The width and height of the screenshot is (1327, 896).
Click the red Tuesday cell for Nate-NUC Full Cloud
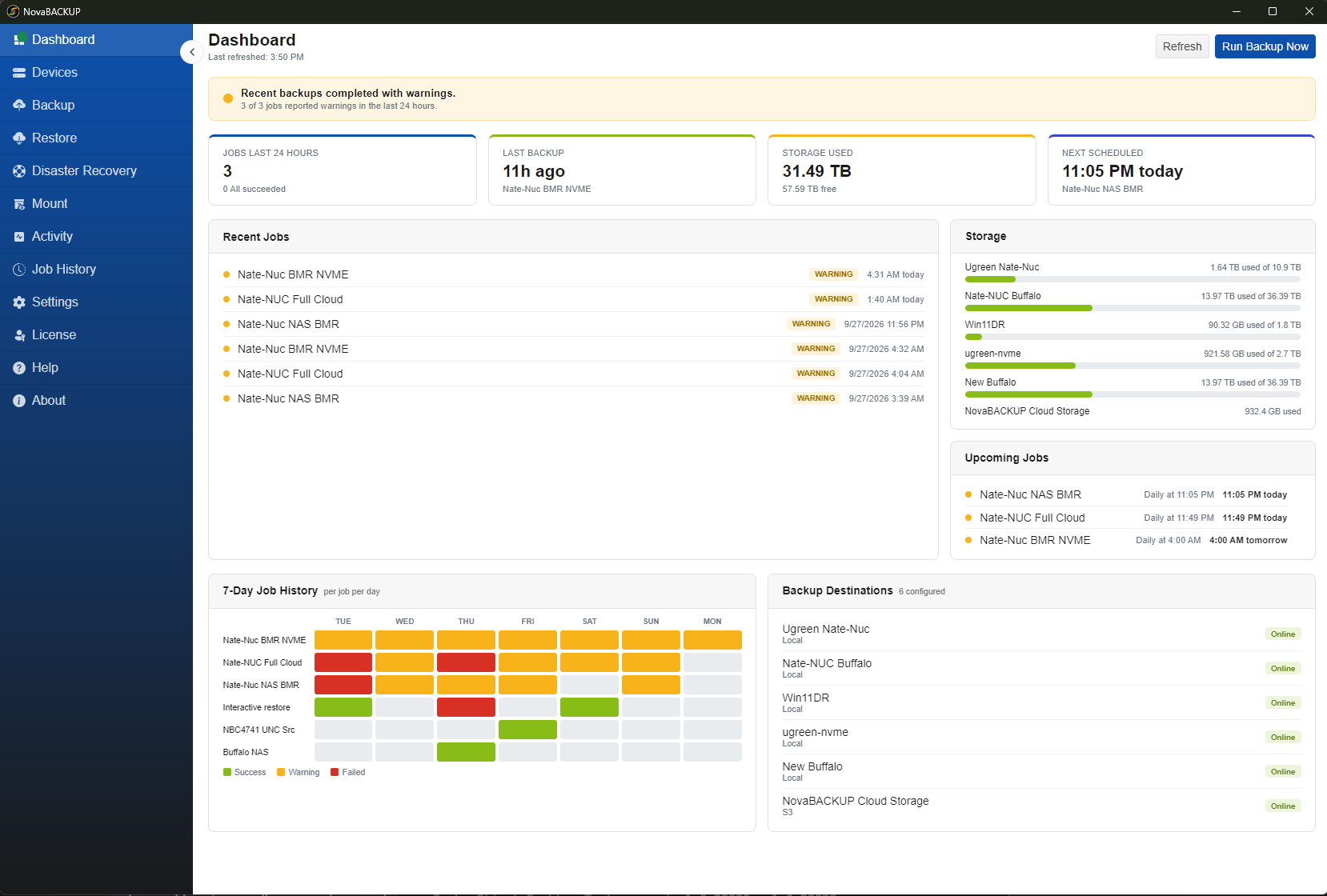click(x=343, y=662)
